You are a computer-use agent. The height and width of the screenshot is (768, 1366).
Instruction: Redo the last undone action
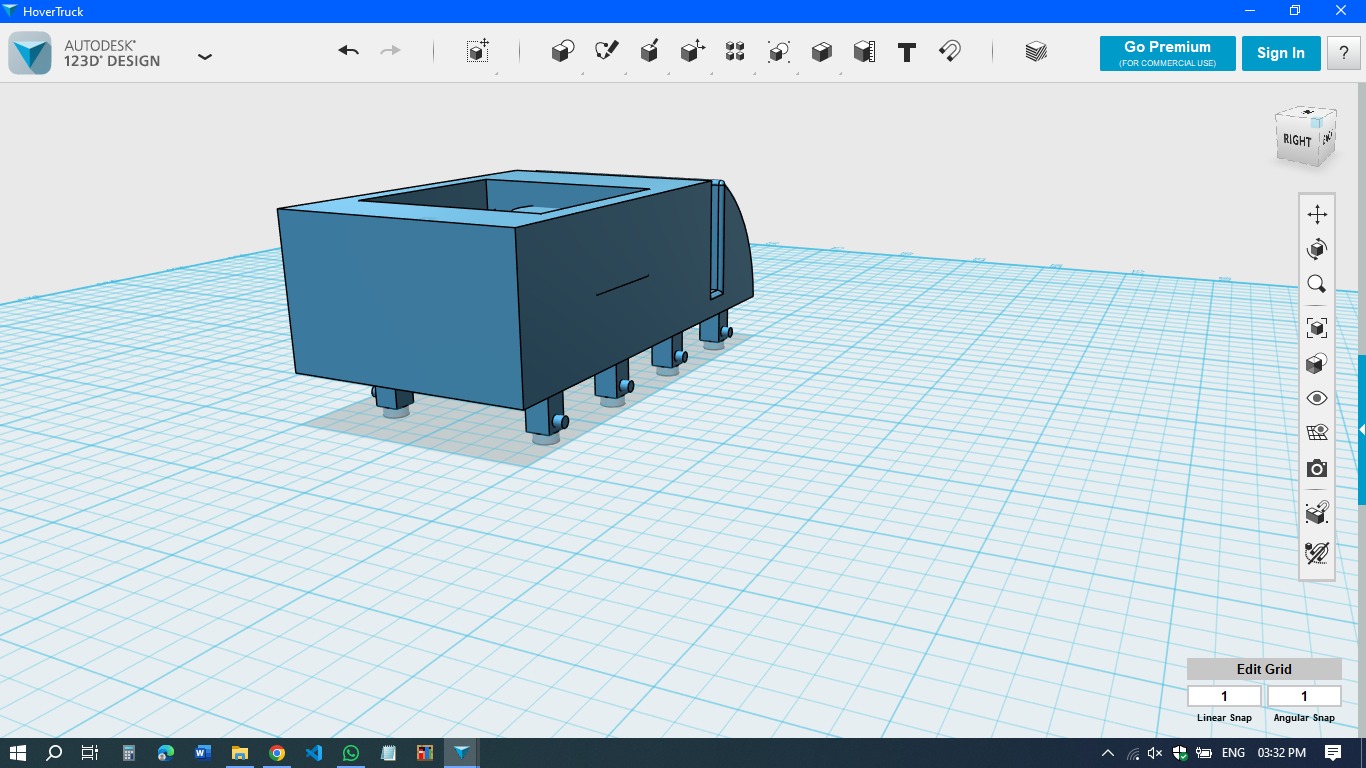tap(390, 51)
